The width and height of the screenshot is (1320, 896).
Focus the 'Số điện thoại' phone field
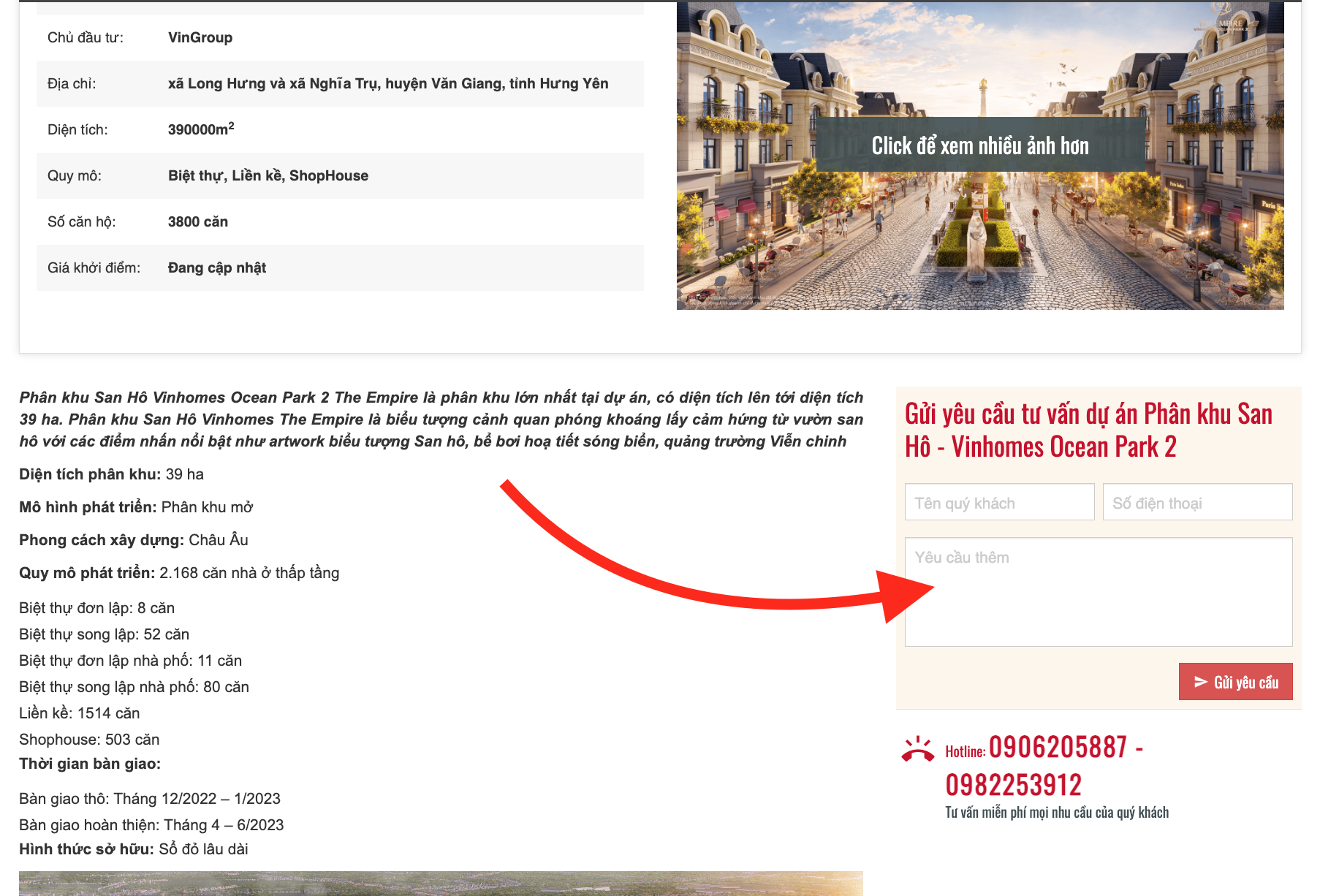click(x=1197, y=502)
